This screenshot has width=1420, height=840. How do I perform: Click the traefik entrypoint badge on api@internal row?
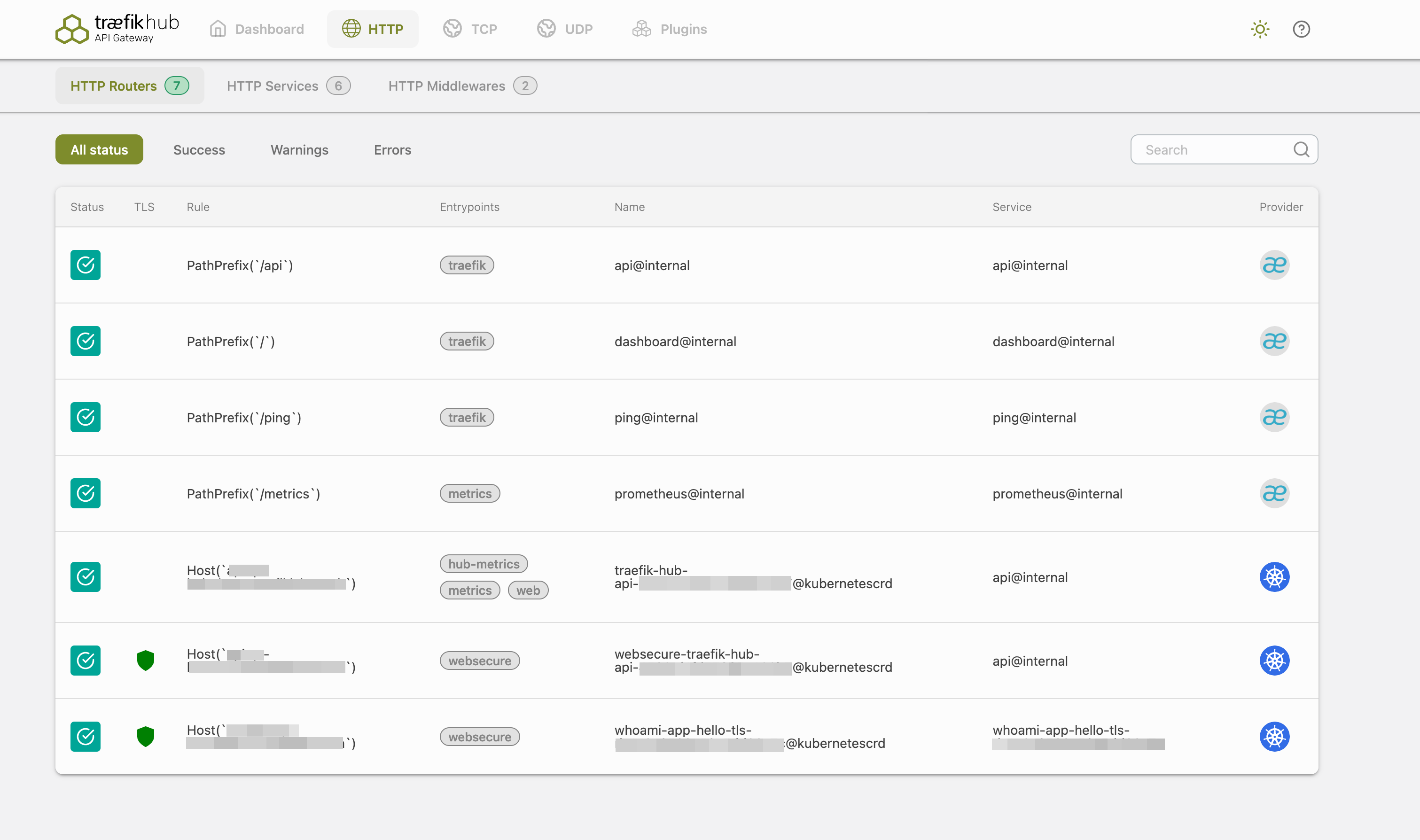tap(466, 265)
